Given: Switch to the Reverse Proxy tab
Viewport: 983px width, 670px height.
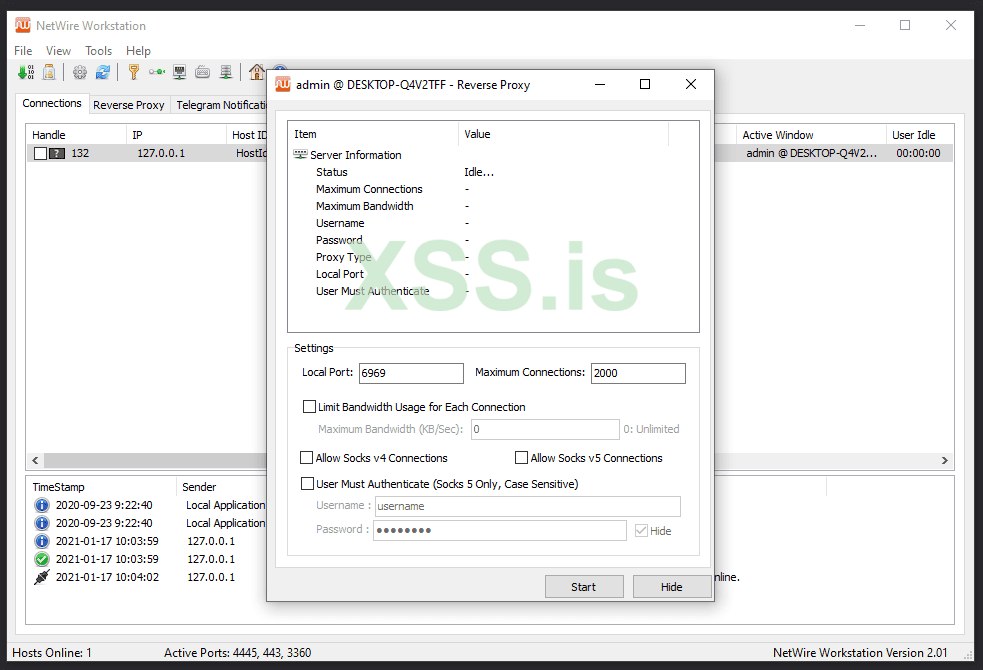Looking at the screenshot, I should tap(129, 105).
